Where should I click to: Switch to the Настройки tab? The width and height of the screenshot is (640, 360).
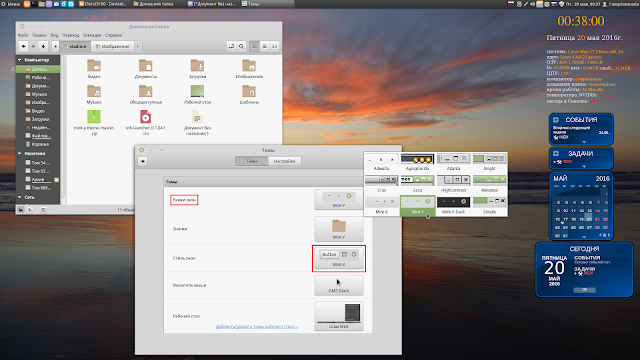tap(284, 161)
